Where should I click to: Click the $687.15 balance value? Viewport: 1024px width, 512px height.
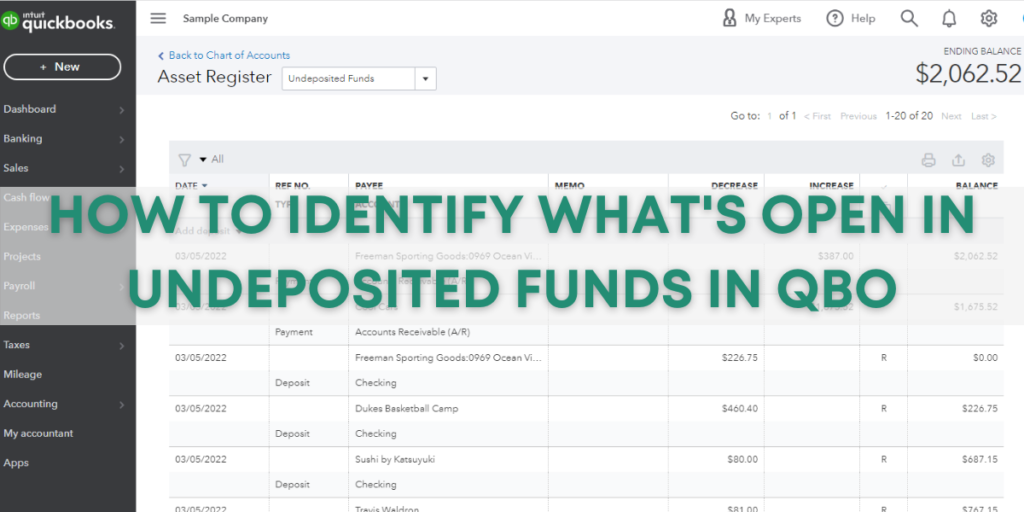coord(980,460)
